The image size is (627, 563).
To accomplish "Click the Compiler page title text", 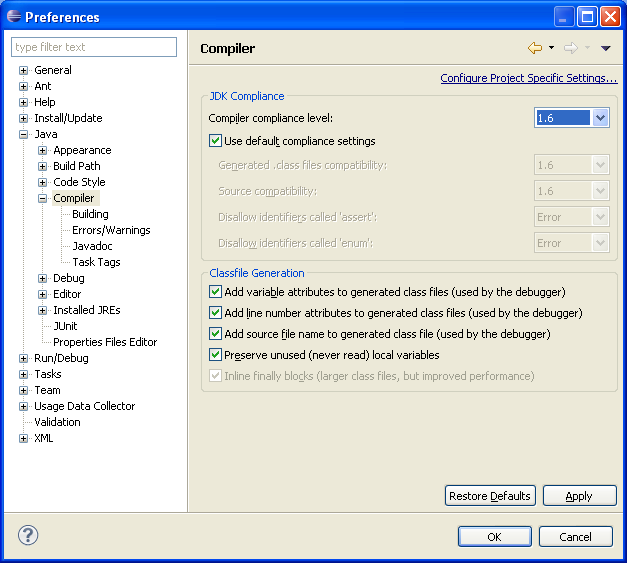I will click(x=228, y=48).
